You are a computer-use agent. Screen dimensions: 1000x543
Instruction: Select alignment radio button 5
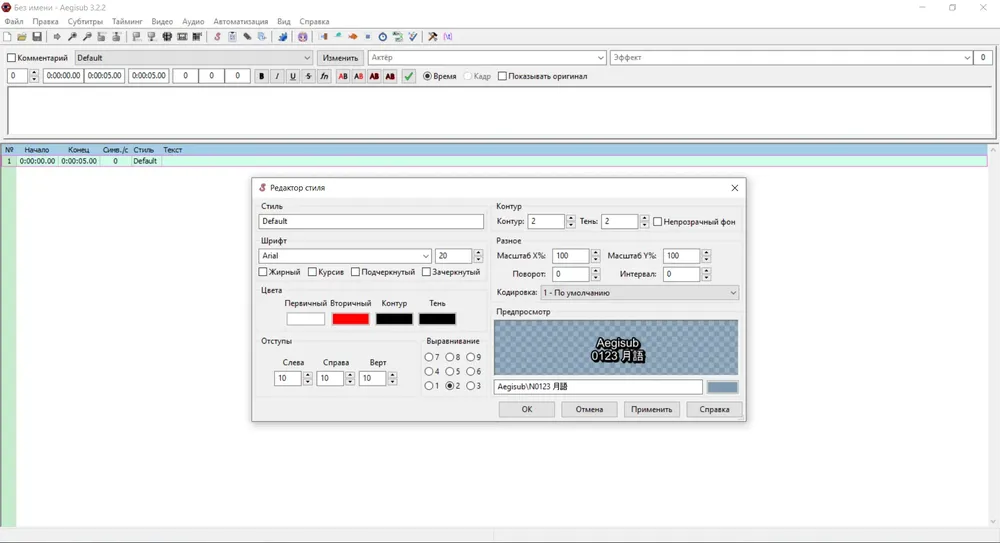(x=450, y=371)
